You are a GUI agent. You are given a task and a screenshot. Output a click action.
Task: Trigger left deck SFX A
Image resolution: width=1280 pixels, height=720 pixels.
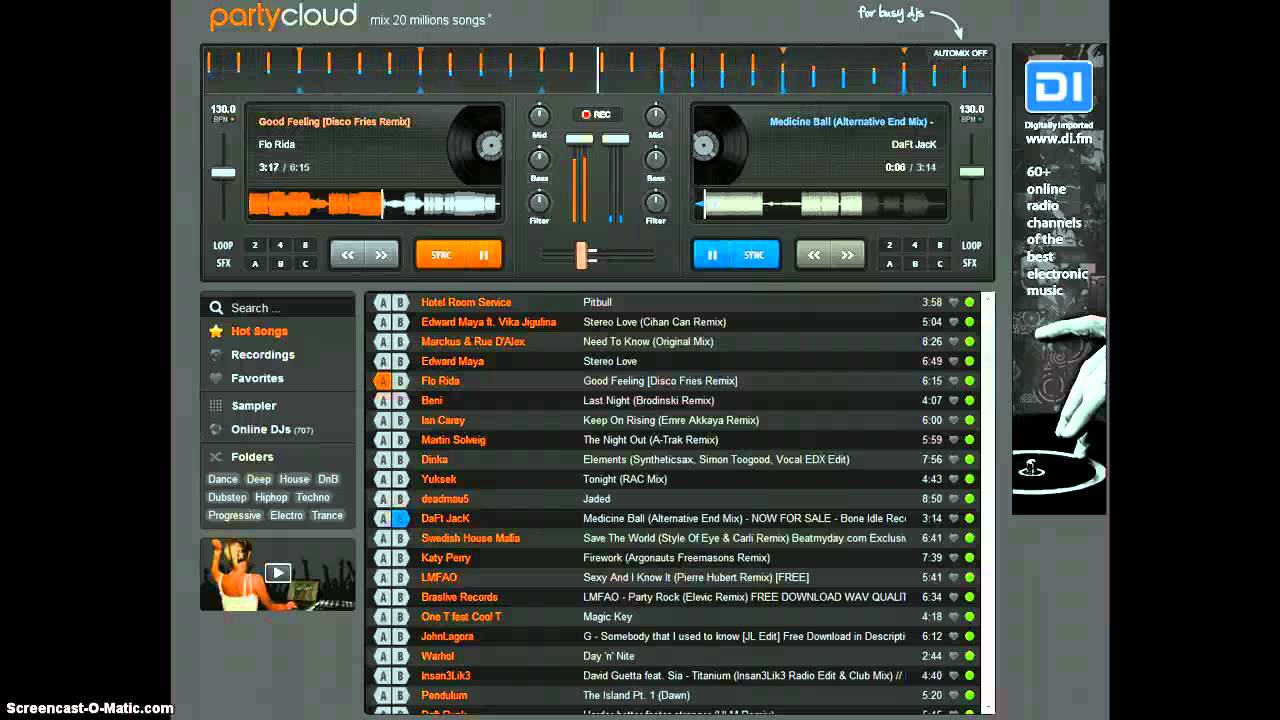(x=255, y=264)
